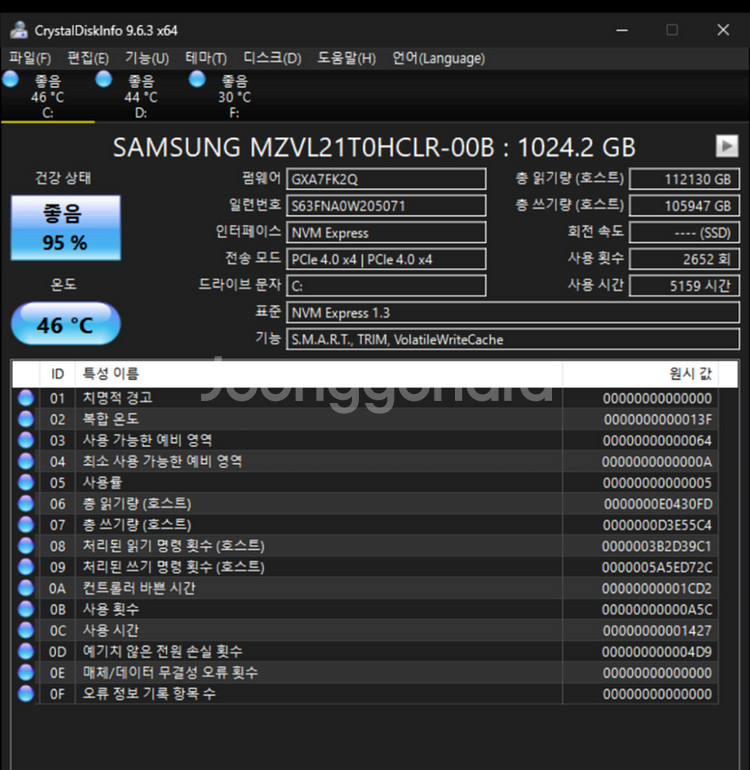Click status orb for attribute 06 총 읽기량
This screenshot has width=750, height=770.
click(x=26, y=503)
